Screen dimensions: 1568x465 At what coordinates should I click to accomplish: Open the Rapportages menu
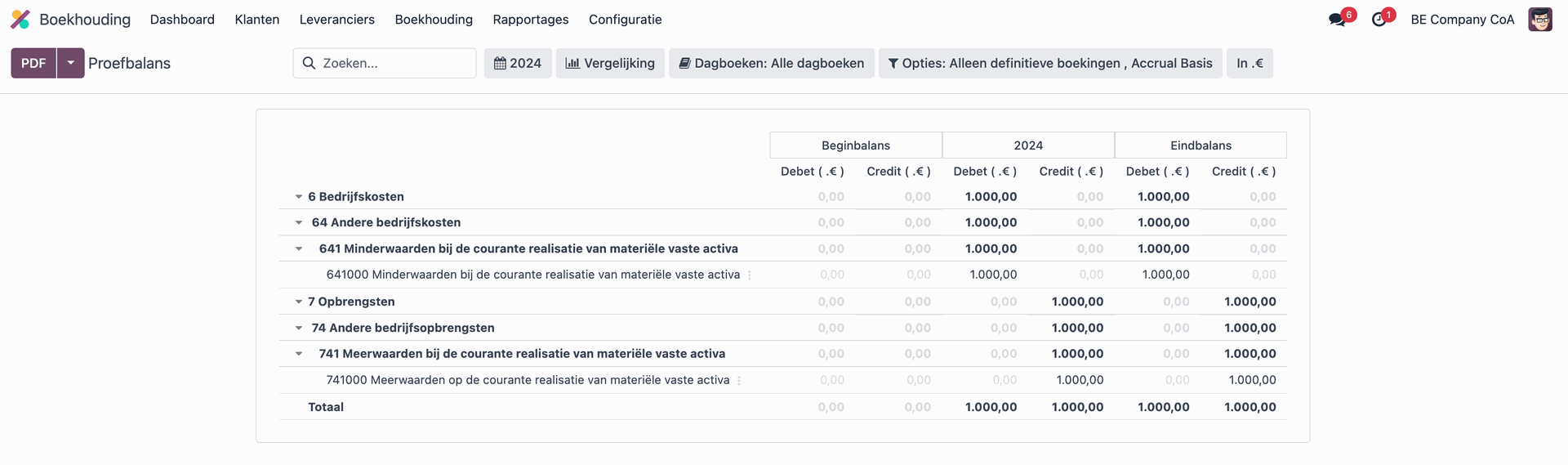coord(531,19)
